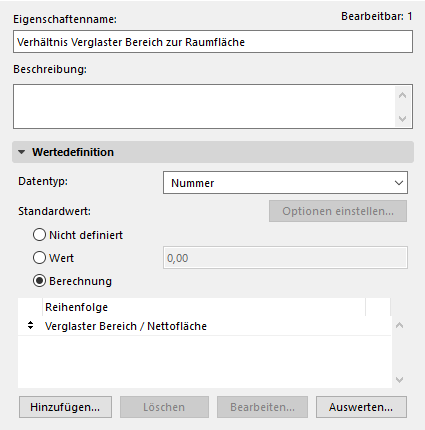Select the Verglaster Bereich / Nettofläche row
The image size is (425, 430).
[204, 326]
